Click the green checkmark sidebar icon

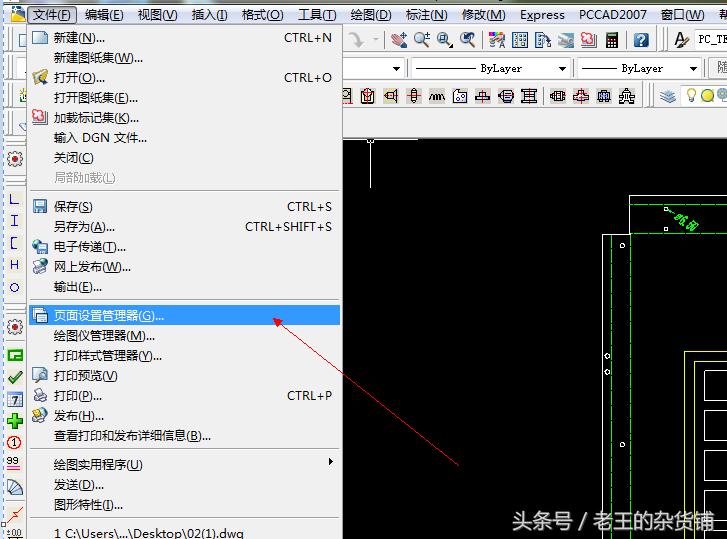point(15,377)
